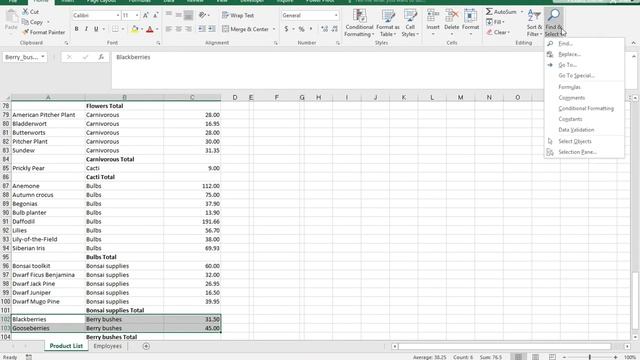Apply Percent Style

tap(301, 29)
